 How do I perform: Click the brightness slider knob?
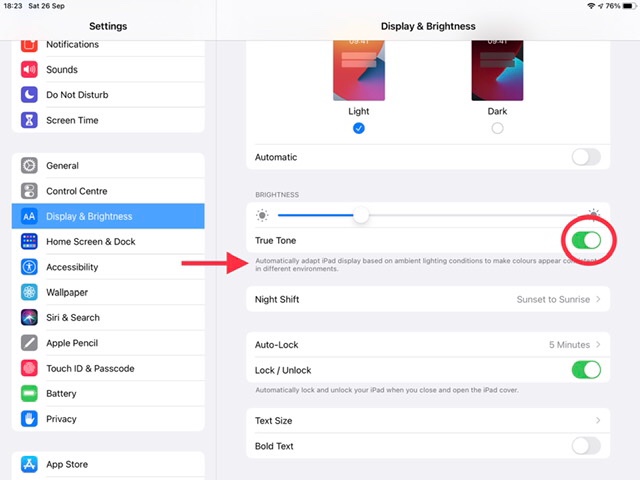[361, 215]
